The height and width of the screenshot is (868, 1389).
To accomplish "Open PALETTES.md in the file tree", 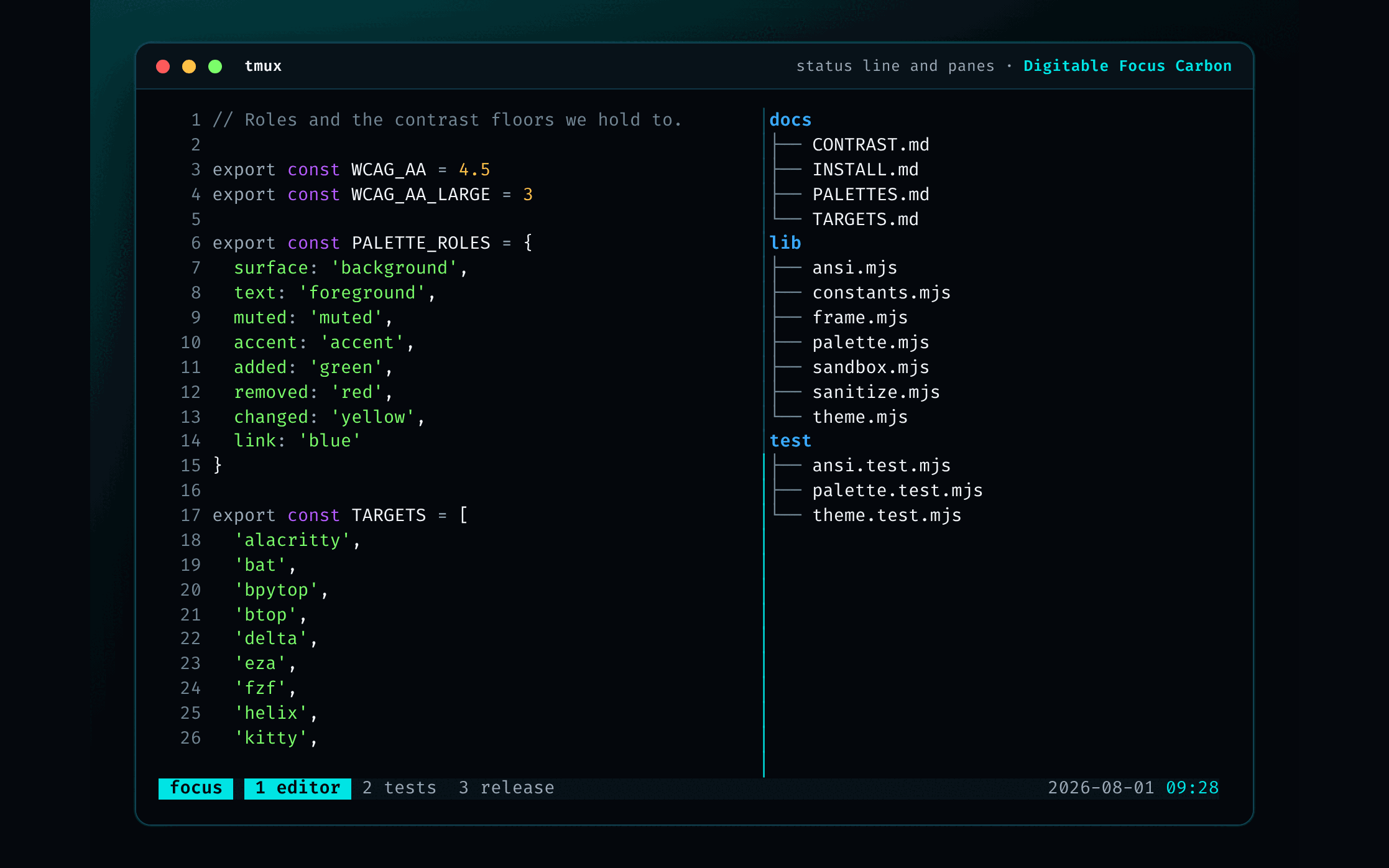I will coord(870,195).
